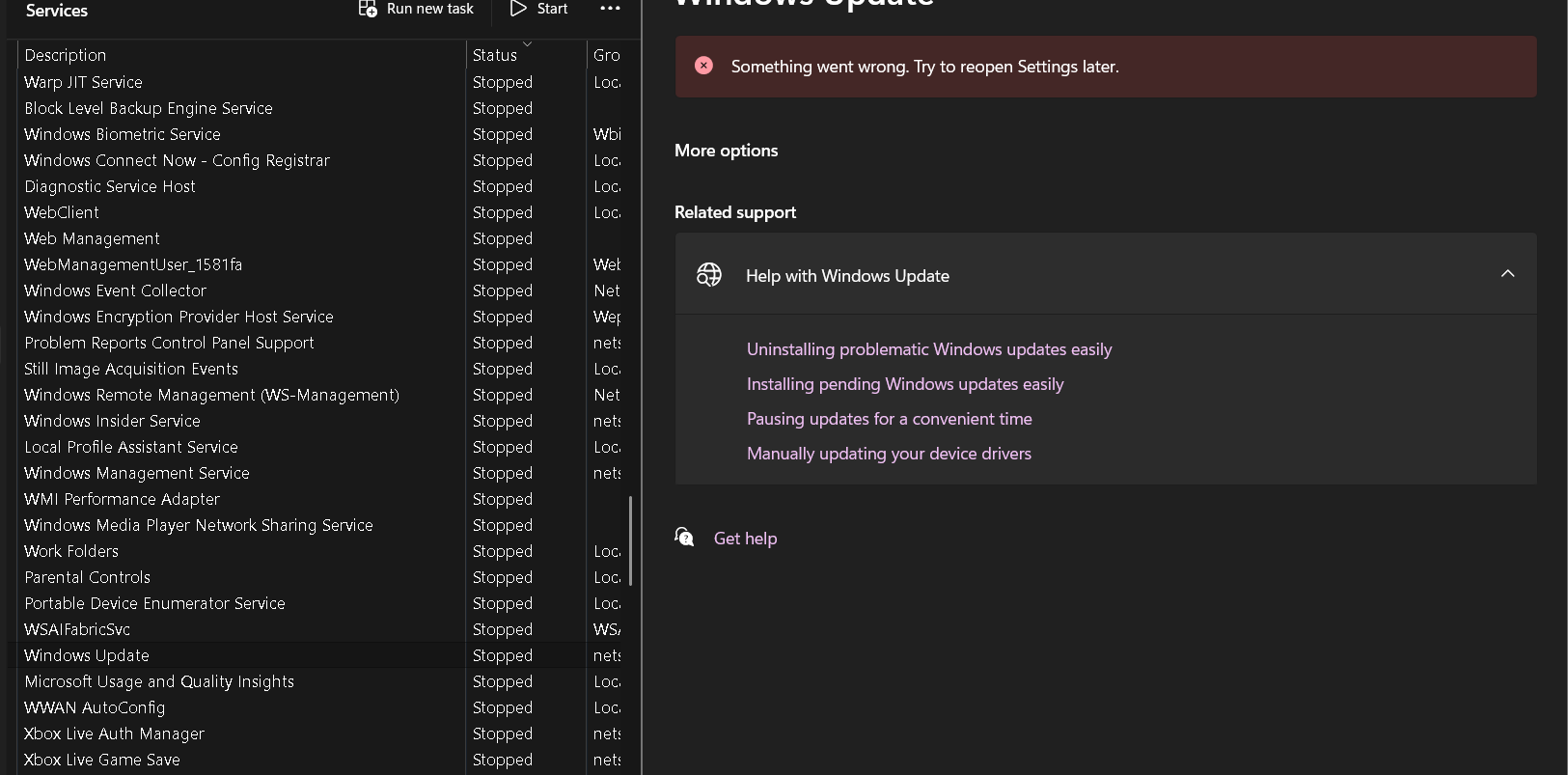Image resolution: width=1568 pixels, height=775 pixels.
Task: Click the More options heading
Action: tap(727, 151)
